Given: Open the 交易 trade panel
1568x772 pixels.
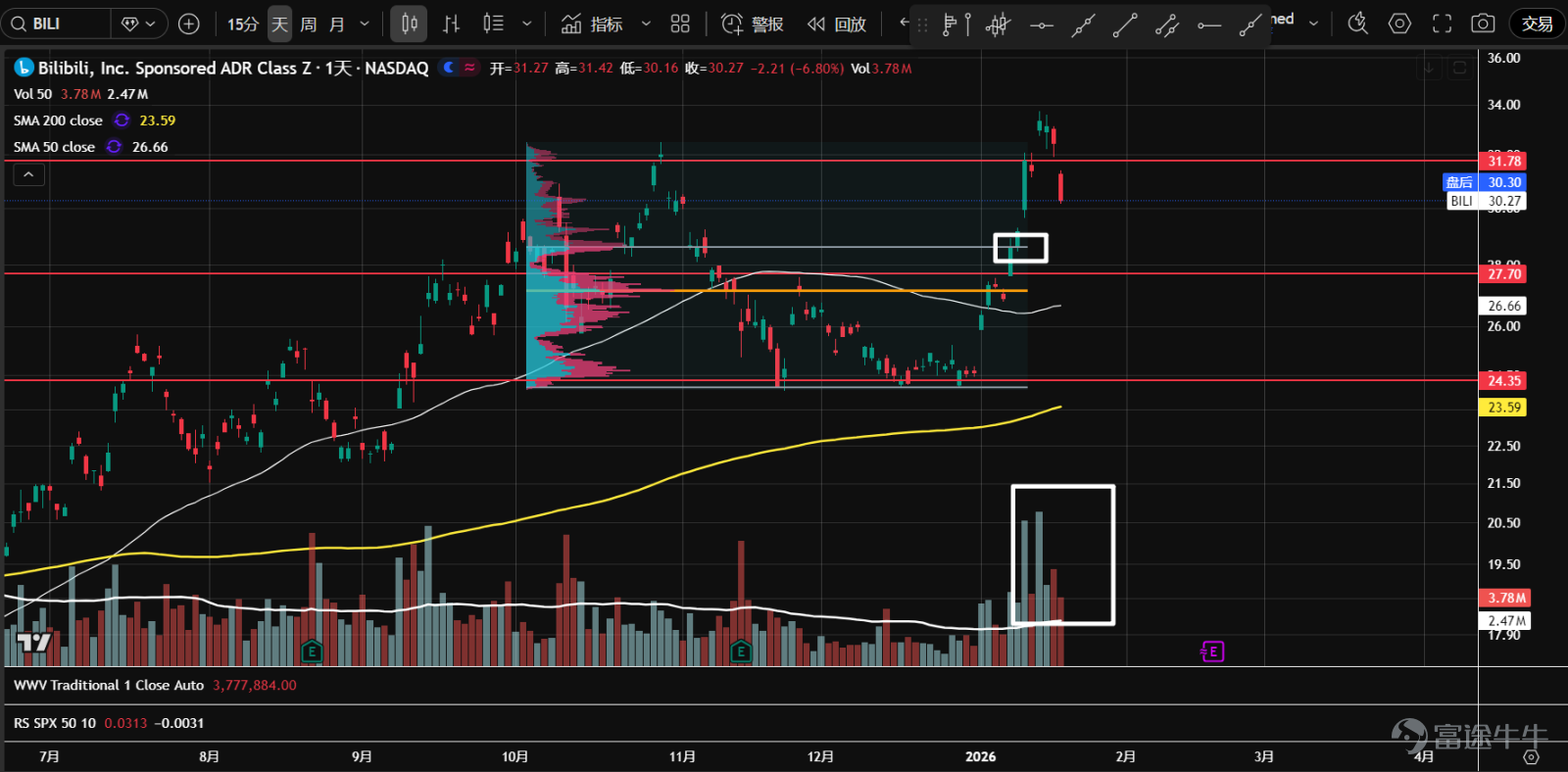Looking at the screenshot, I should click(x=1537, y=24).
